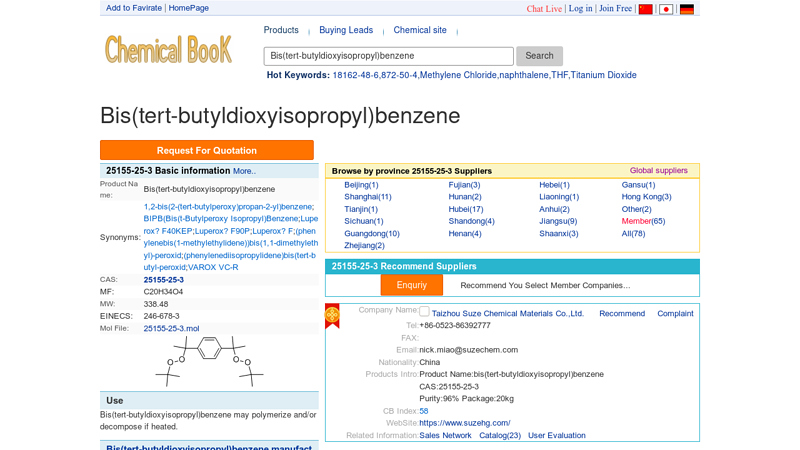This screenshot has height=450, width=800.
Task: Open CB Index 58 link
Action: coord(423,411)
